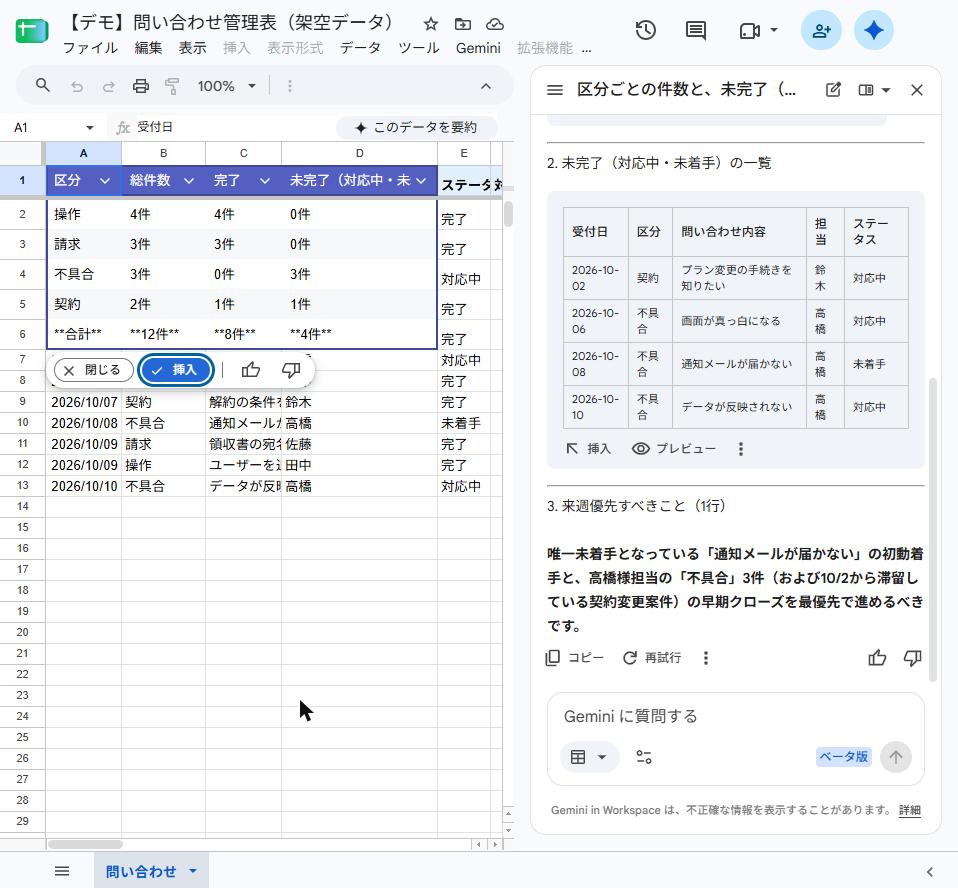Open the share add-person button
Screen dimensions: 958x888
tap(821, 30)
